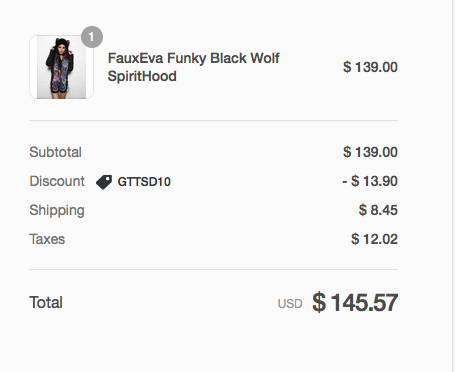
Task: Click the discount amount - $ 13.90
Action: pyautogui.click(x=370, y=181)
